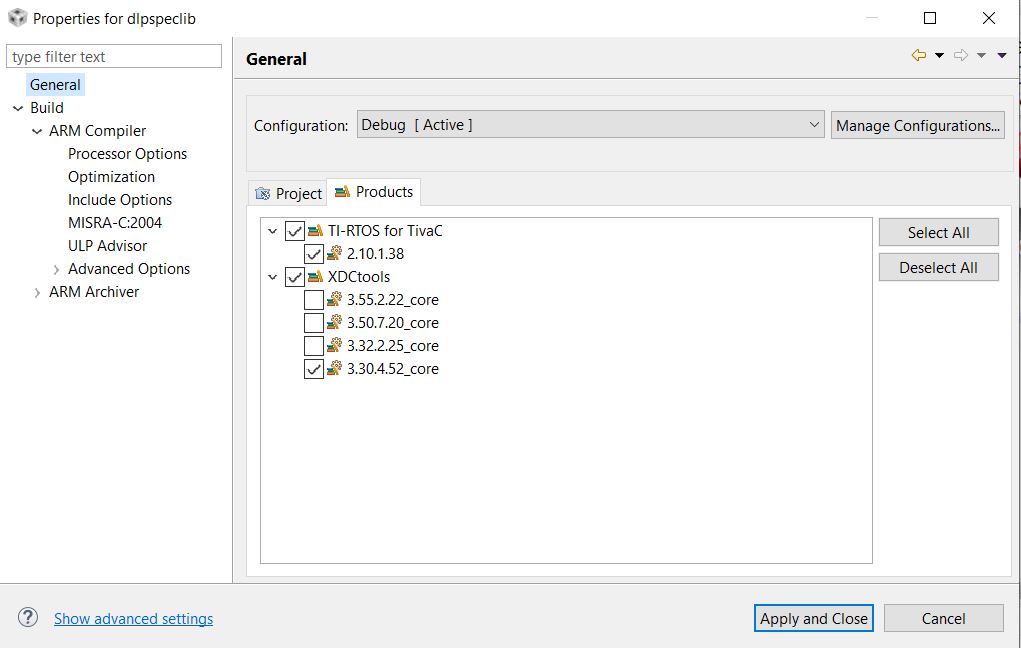Uncheck the 3.30.4.52_core checkbox

[x=313, y=369]
